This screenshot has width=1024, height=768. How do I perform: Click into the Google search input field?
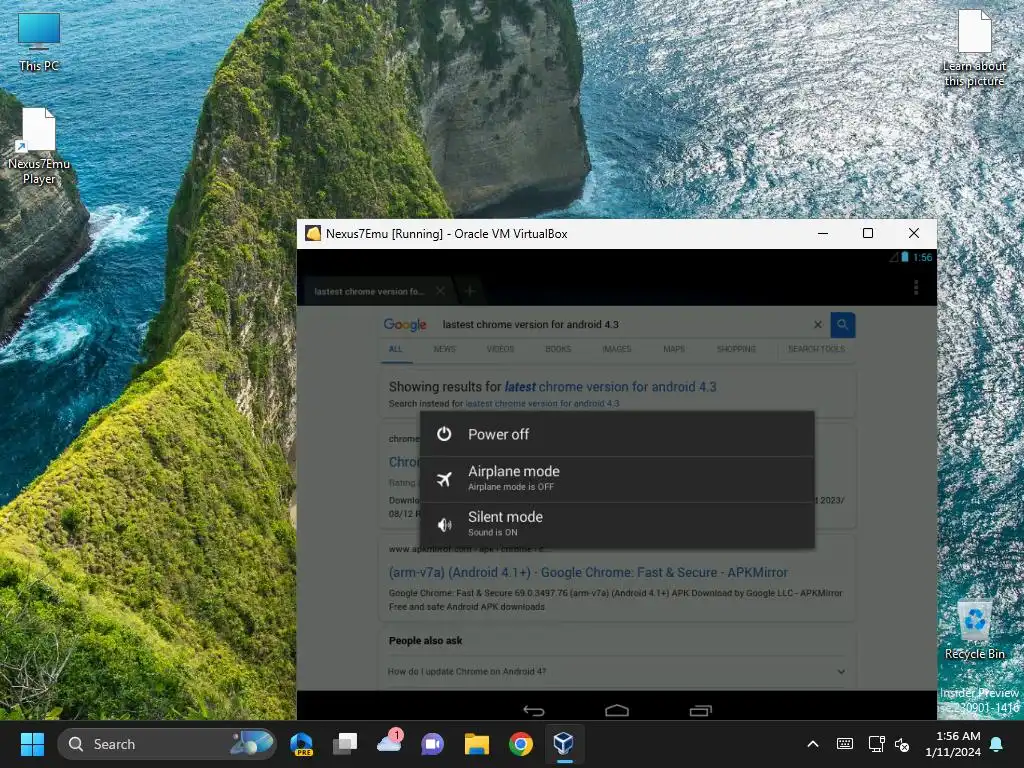pyautogui.click(x=624, y=325)
